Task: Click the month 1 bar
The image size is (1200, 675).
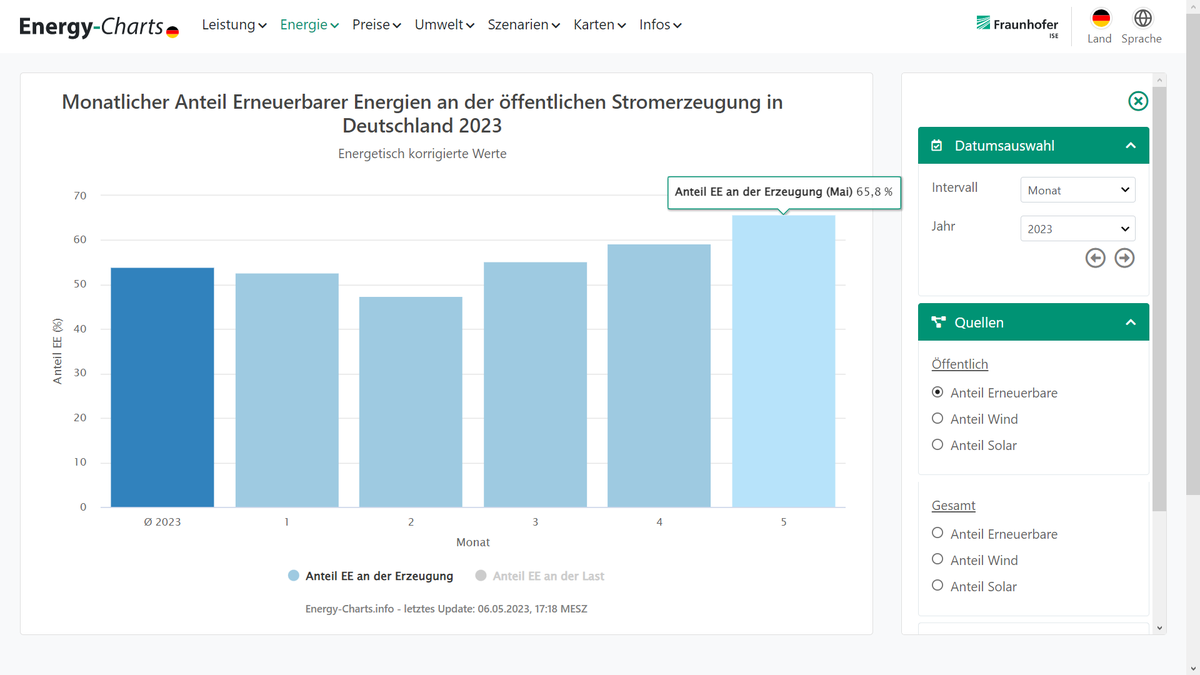Action: point(287,390)
